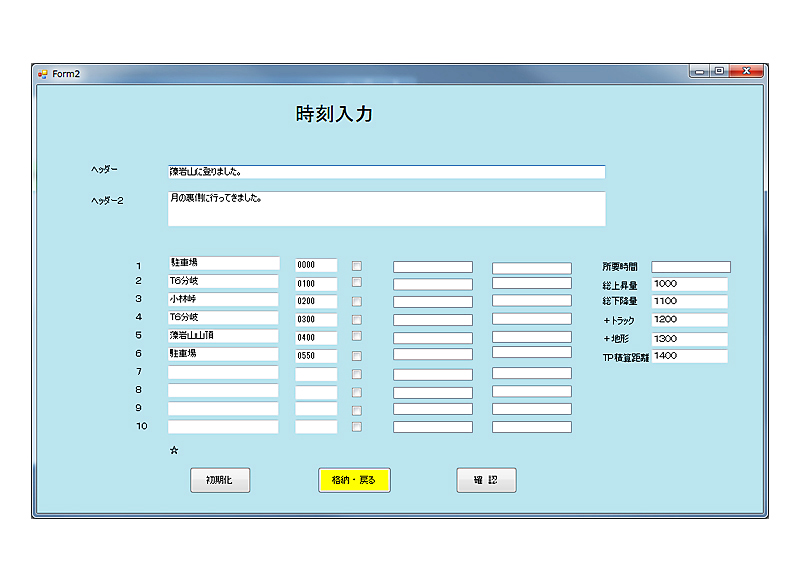Image resolution: width=800 pixels, height=582 pixels.
Task: Click the ヘッダー text field
Action: pyautogui.click(x=386, y=172)
